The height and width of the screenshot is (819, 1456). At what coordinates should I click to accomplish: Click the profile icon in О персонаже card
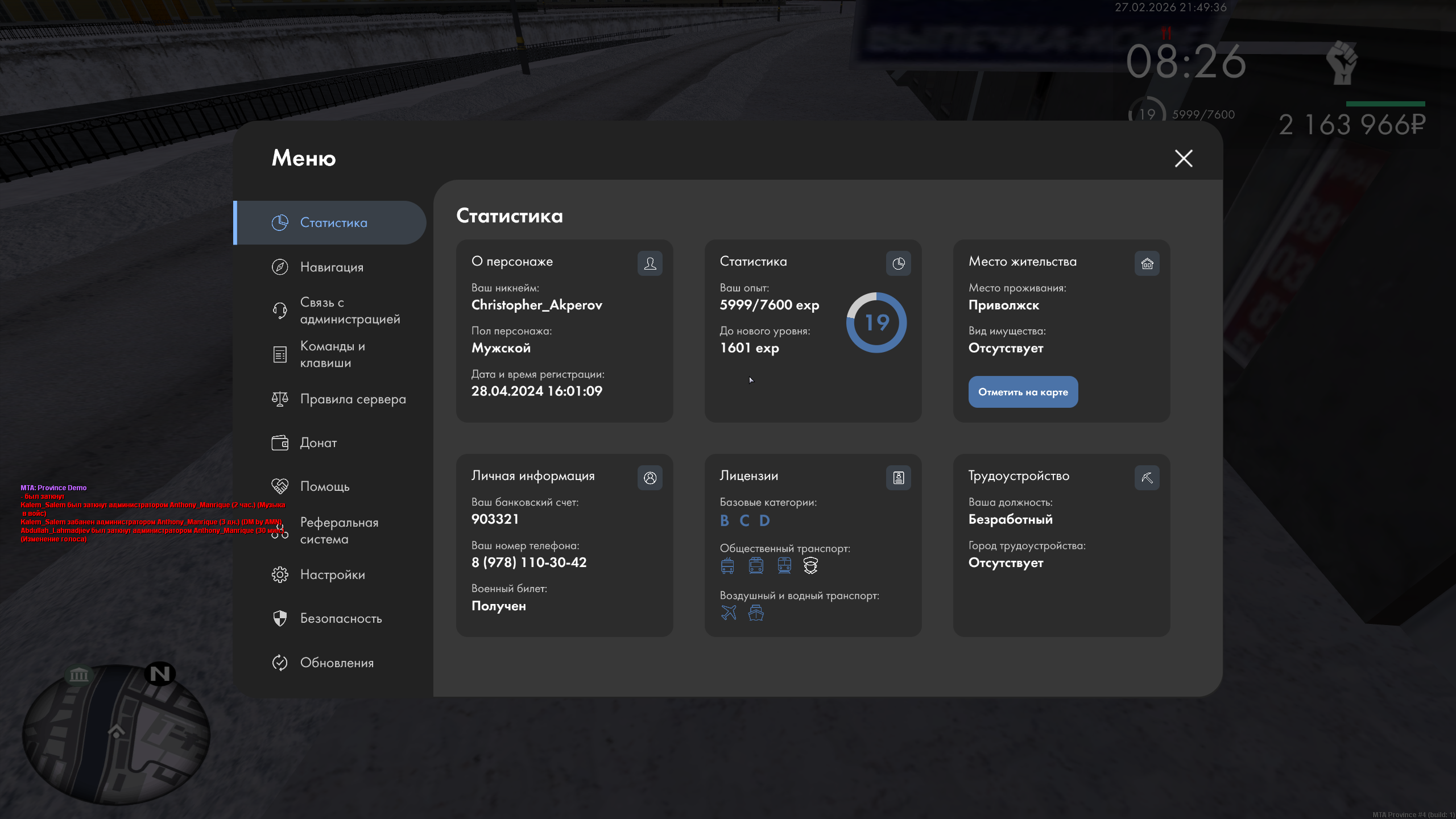(650, 263)
